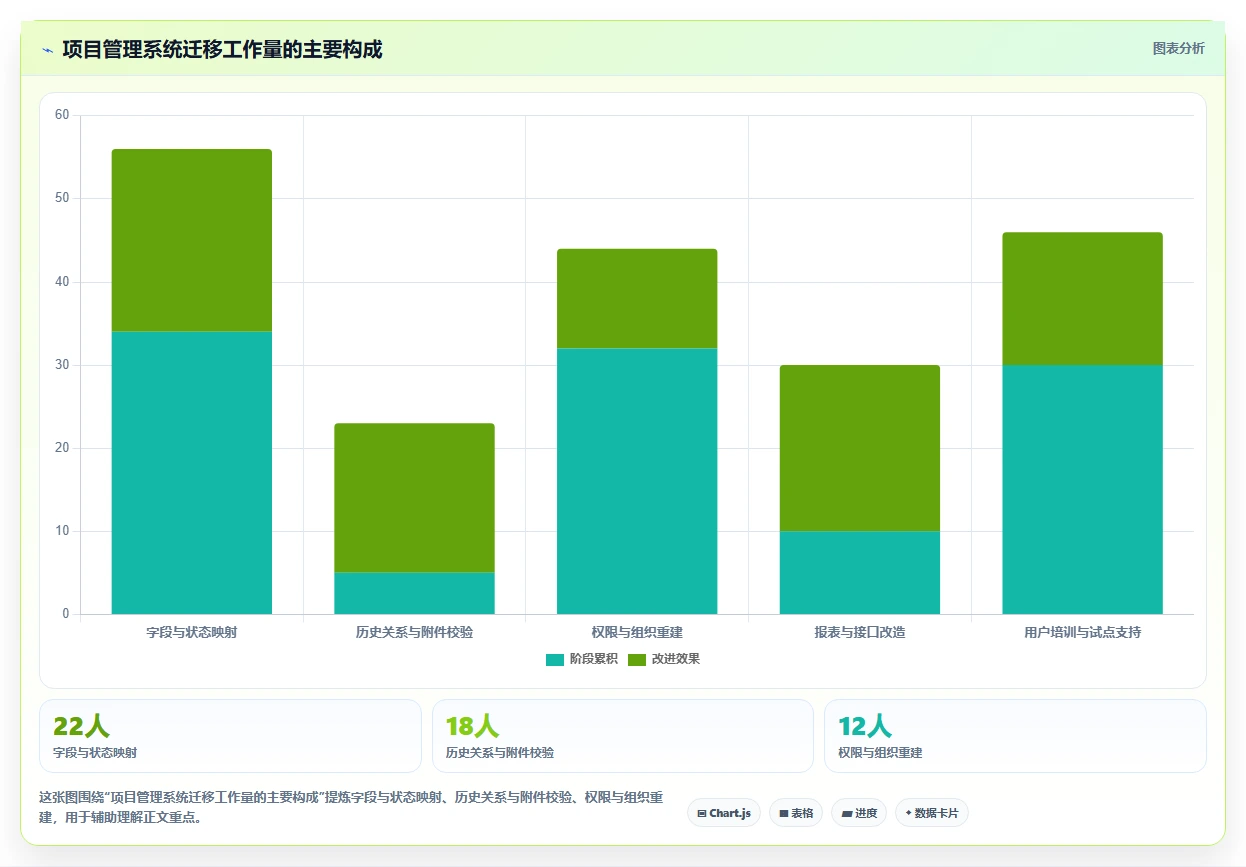Screen dimensions: 1246x867
Task: Open the 12人 权限与组织重建 data card
Action: [1015, 736]
